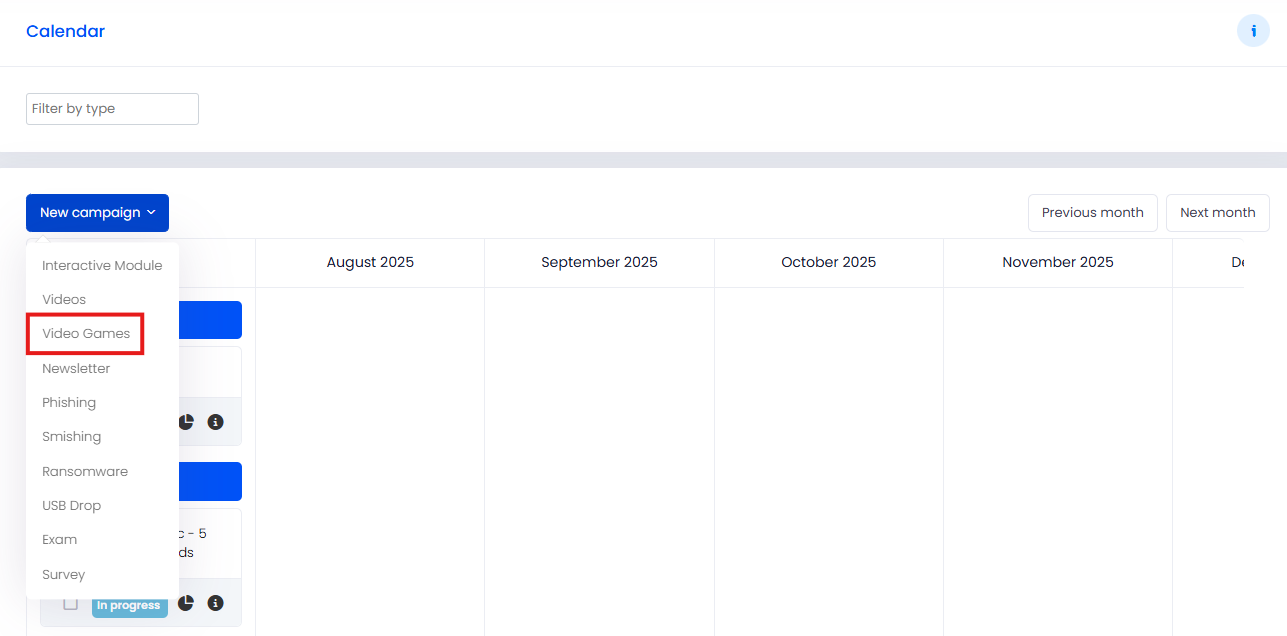Pick Ransomware from the dropdown menu

pos(85,471)
